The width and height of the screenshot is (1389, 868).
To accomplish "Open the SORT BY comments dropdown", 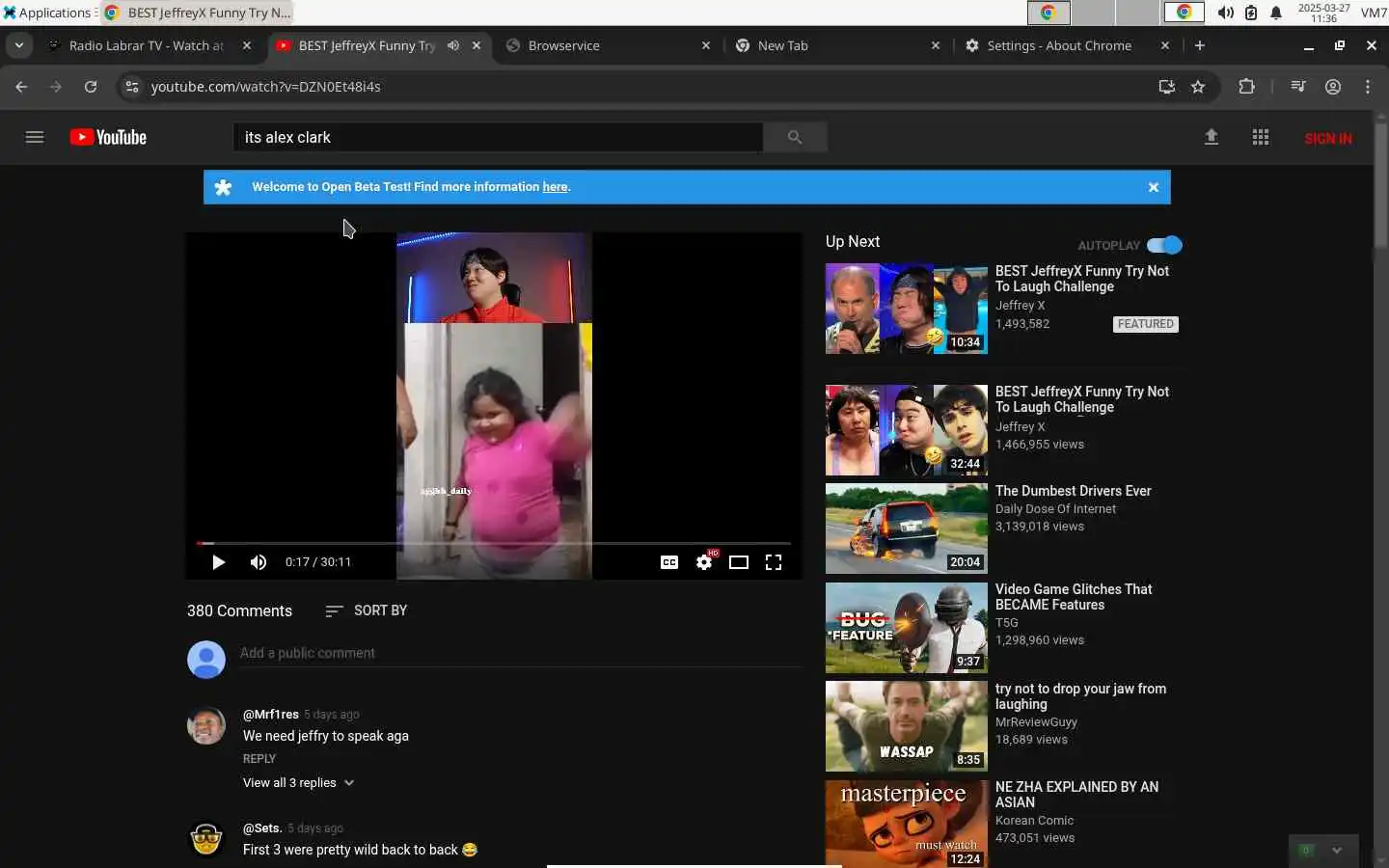I will pyautogui.click(x=367, y=610).
